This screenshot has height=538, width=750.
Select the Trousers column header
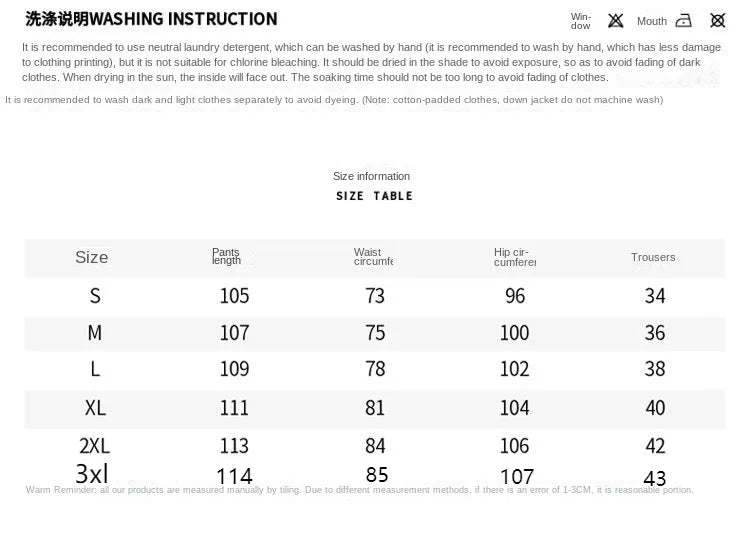[653, 257]
